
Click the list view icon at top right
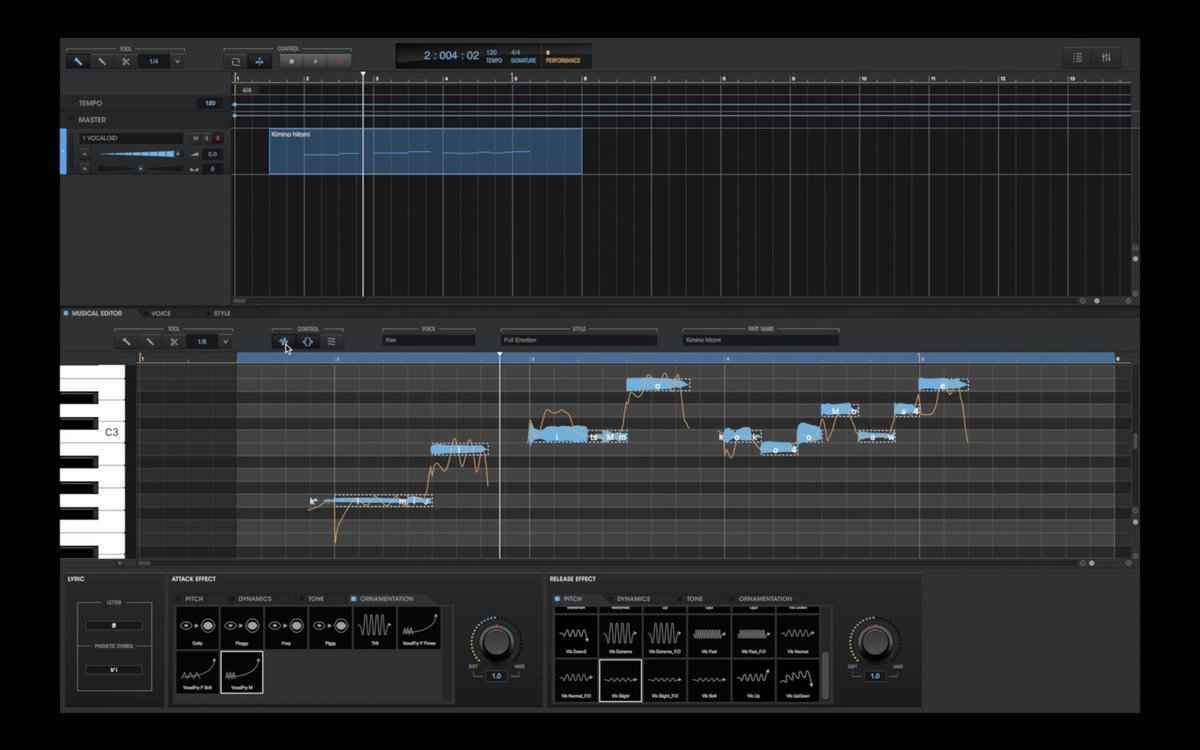(x=1078, y=58)
